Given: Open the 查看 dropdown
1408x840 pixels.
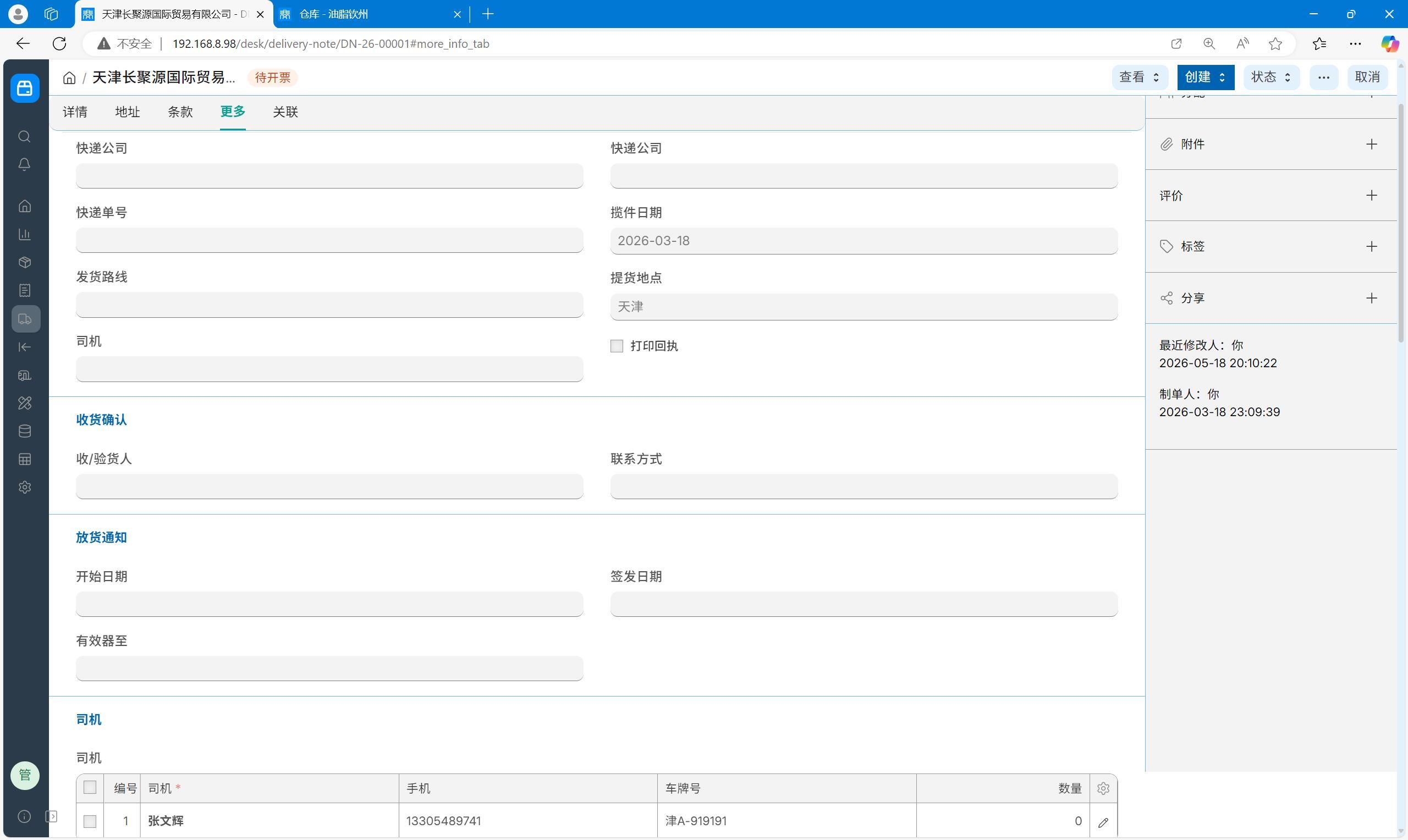Looking at the screenshot, I should pos(1140,77).
